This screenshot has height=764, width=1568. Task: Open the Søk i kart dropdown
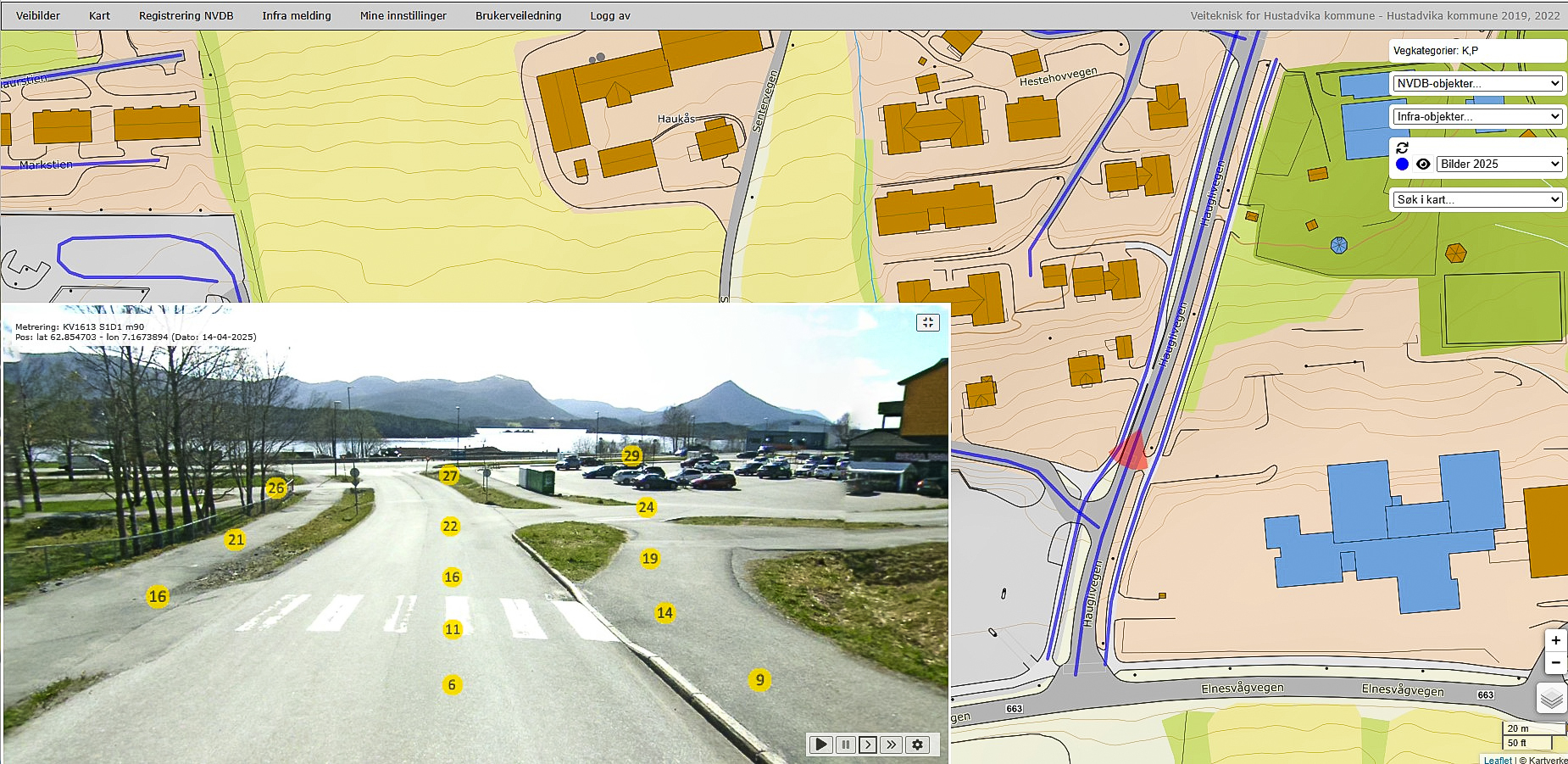[x=1477, y=199]
